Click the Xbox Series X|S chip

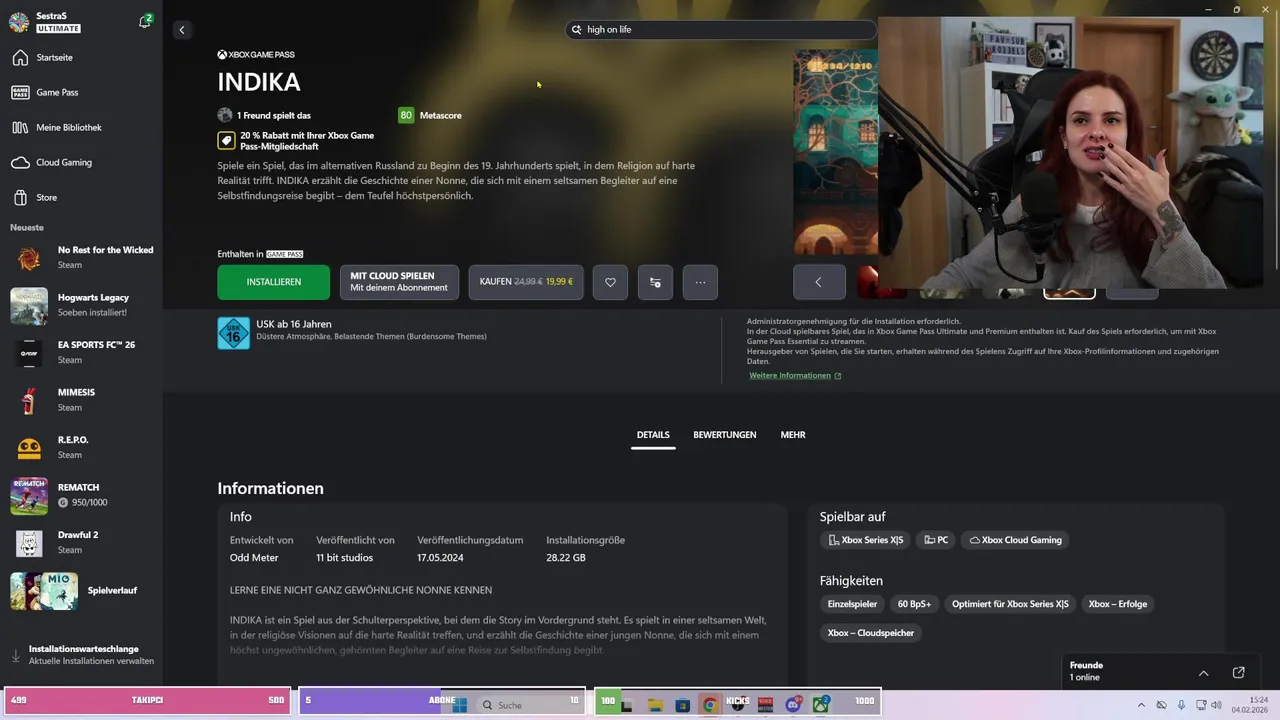pyautogui.click(x=865, y=540)
